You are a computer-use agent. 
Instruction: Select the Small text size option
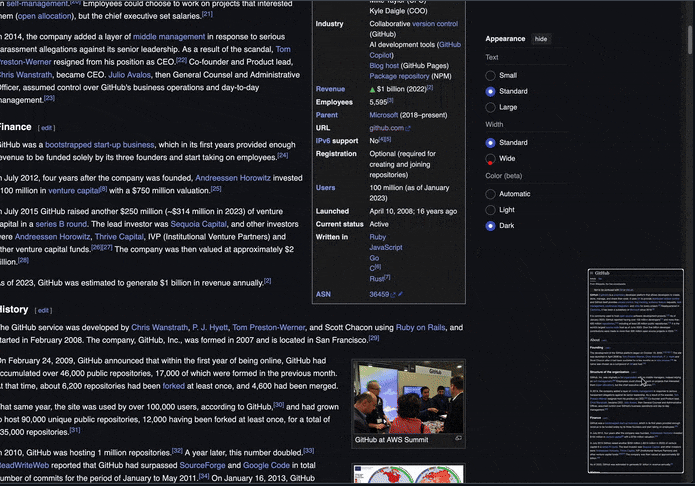coord(491,75)
